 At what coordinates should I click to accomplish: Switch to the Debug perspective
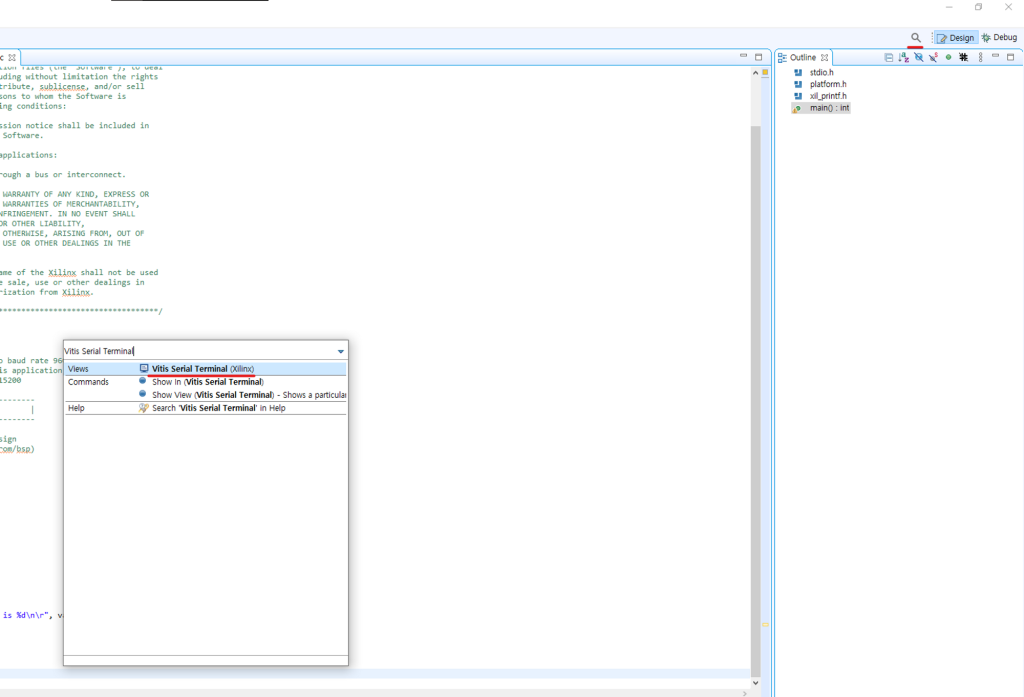(999, 38)
